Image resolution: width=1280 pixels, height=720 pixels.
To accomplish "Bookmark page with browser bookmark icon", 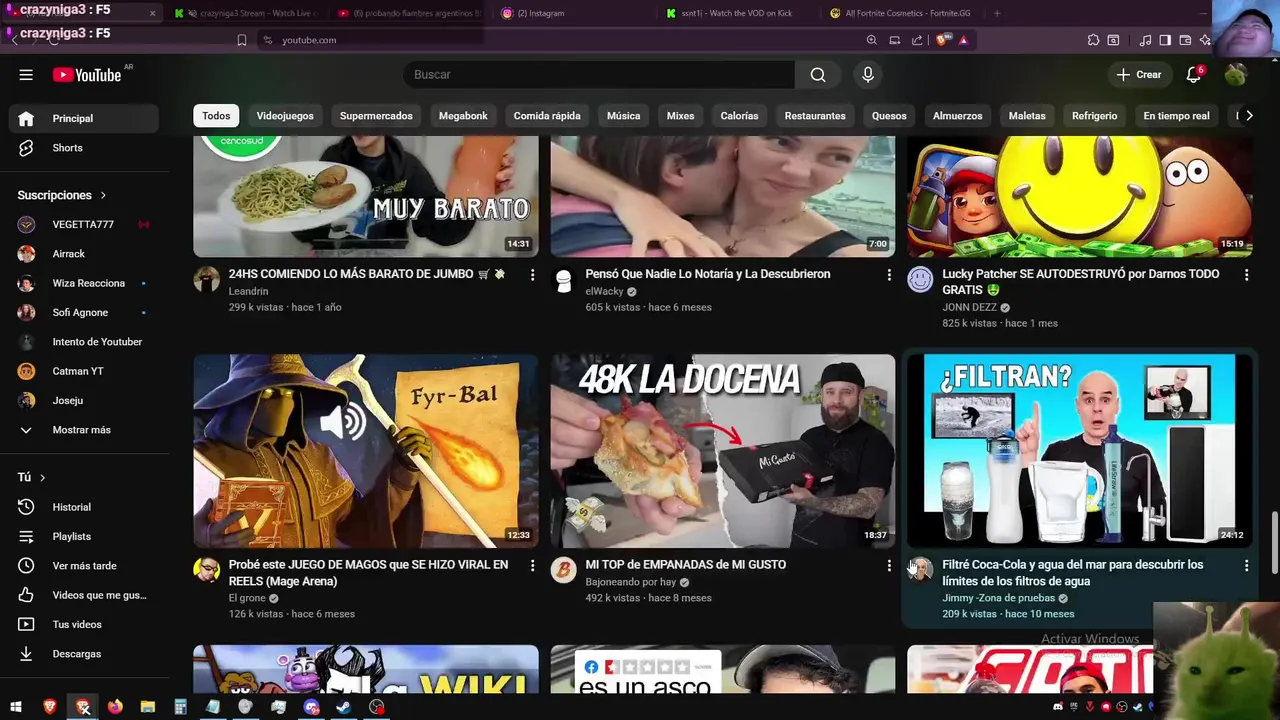I will click(x=241, y=40).
